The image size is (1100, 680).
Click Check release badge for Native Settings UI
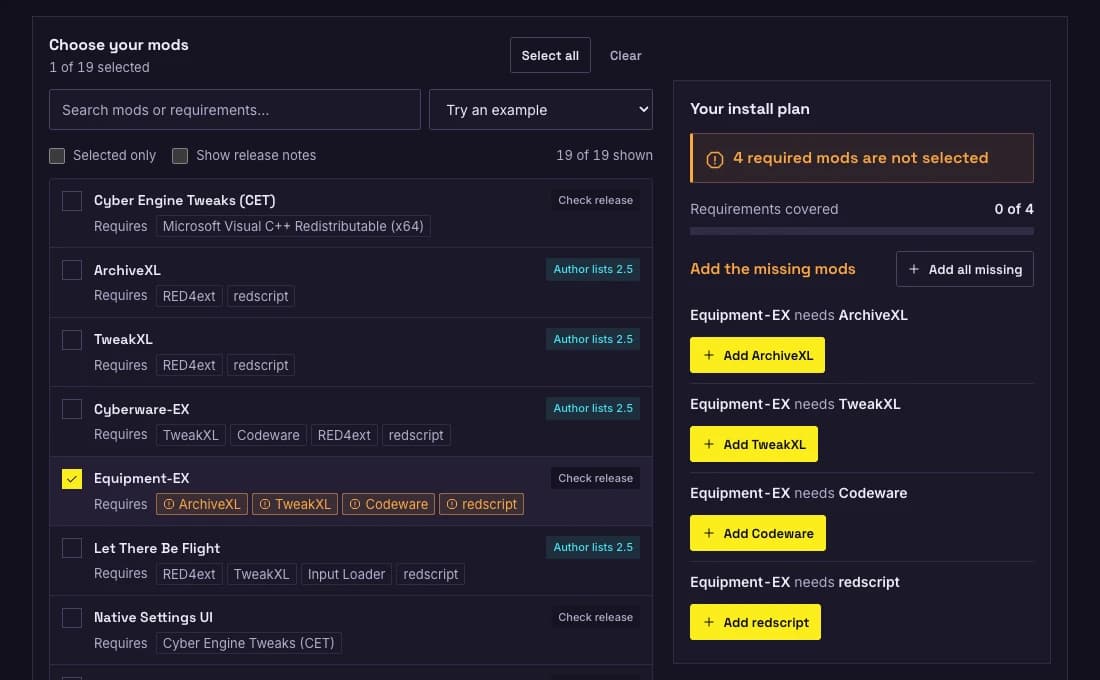click(x=595, y=617)
